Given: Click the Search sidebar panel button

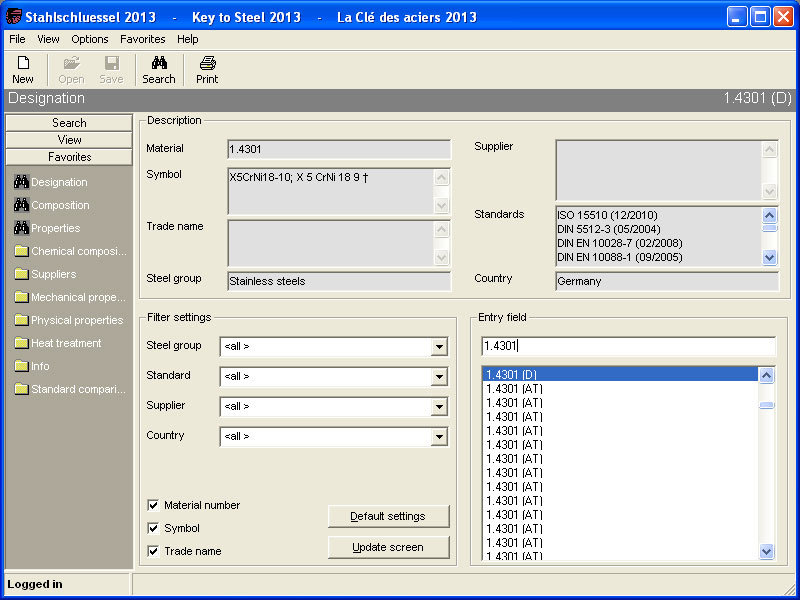Looking at the screenshot, I should 69,123.
